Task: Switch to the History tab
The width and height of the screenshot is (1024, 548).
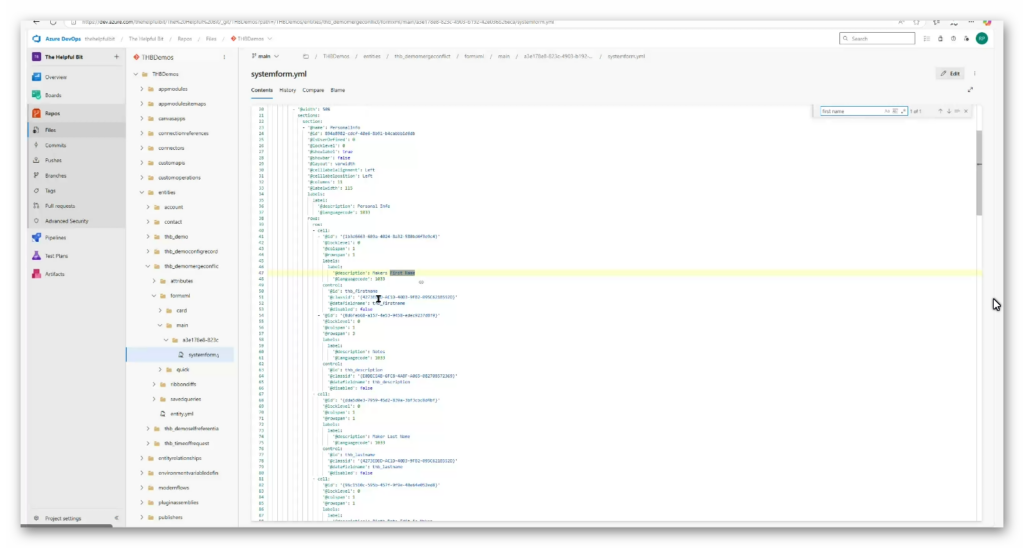Action: click(x=287, y=90)
